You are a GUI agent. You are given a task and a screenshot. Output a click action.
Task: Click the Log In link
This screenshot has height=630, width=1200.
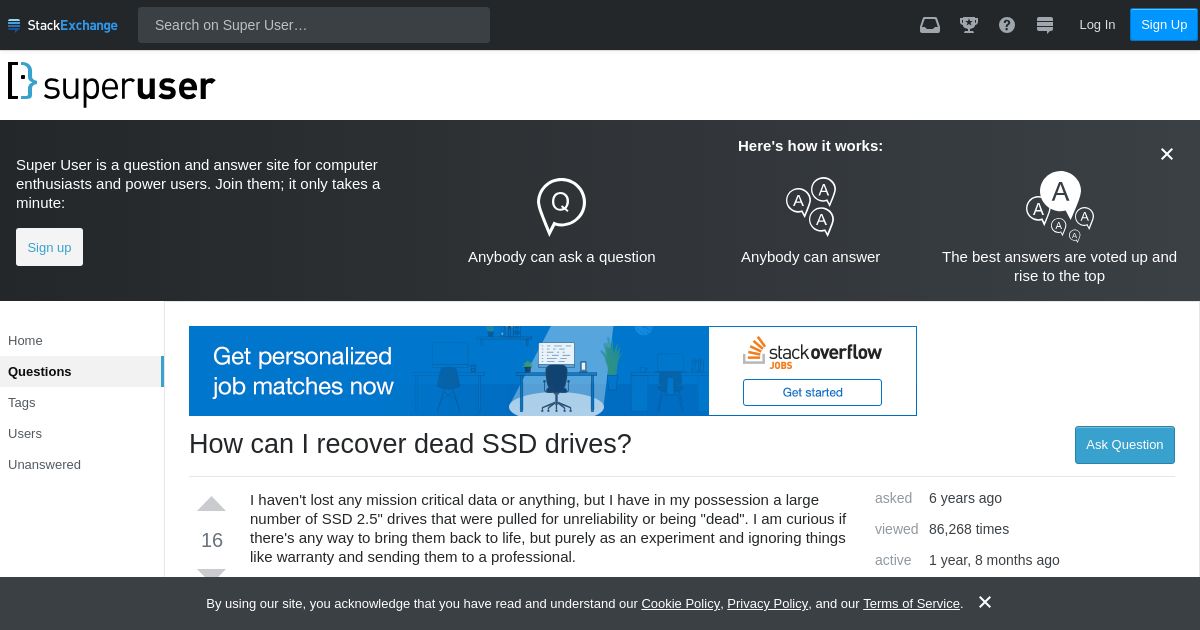pos(1097,25)
